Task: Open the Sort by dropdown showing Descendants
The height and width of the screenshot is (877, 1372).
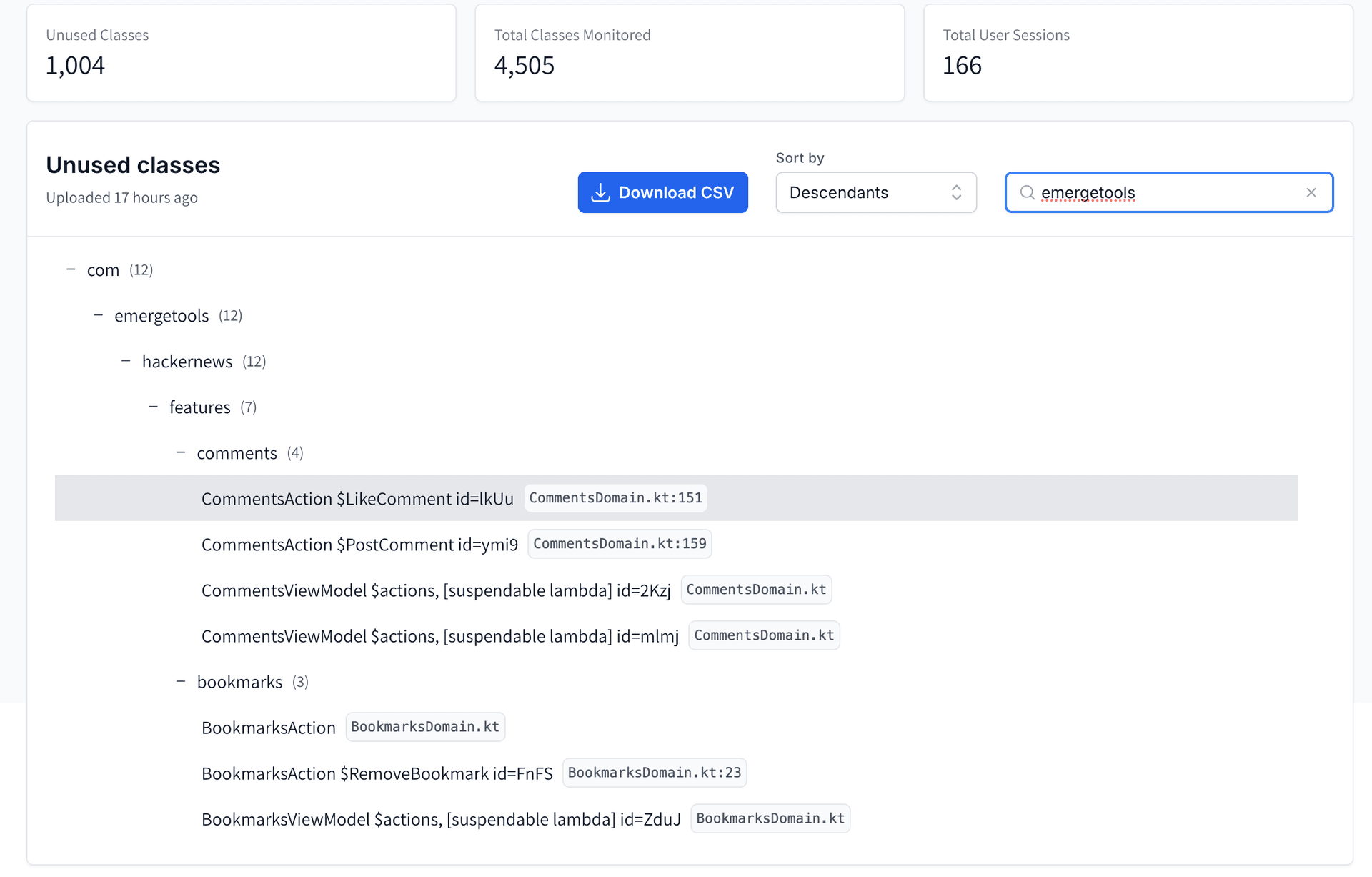Action: point(876,192)
